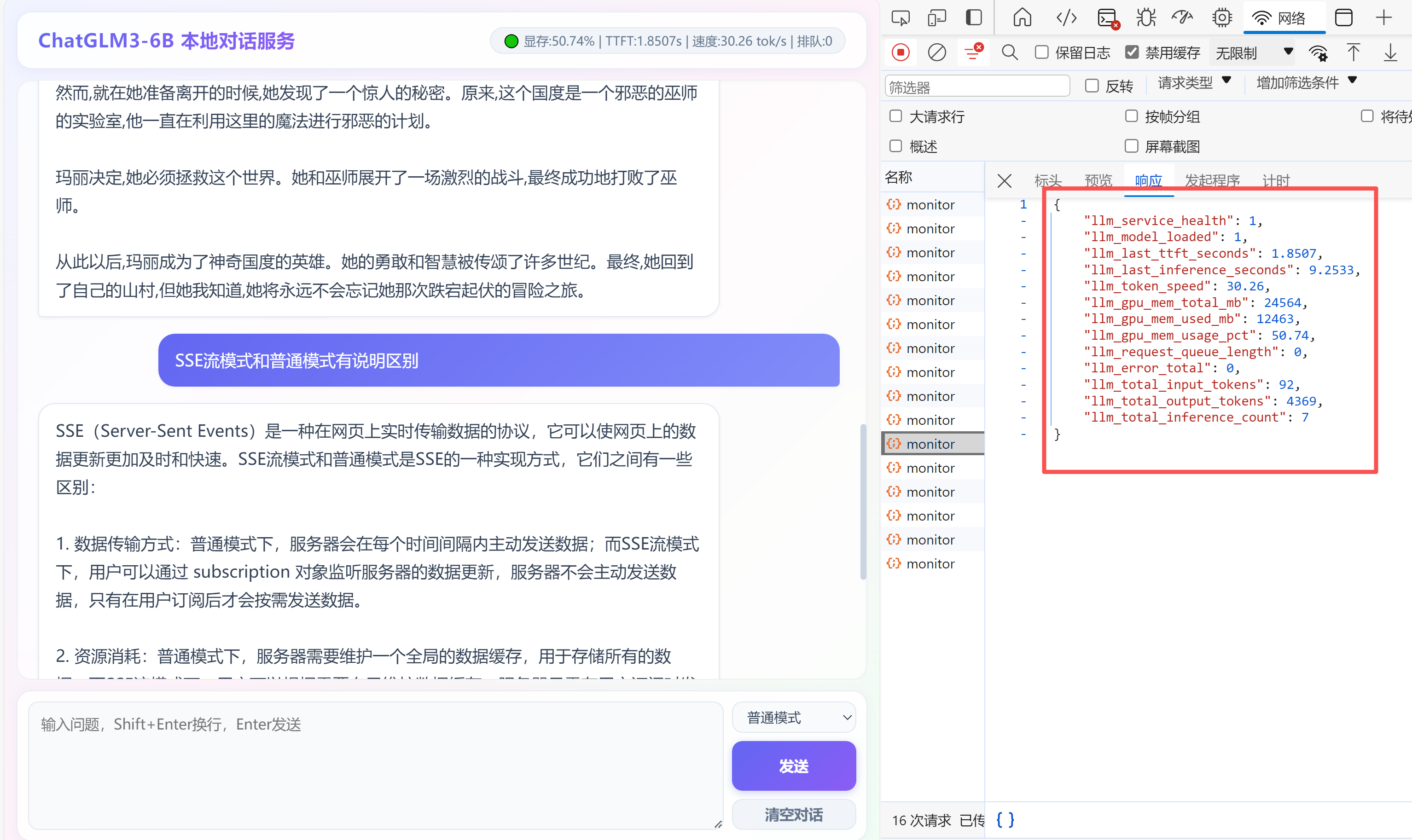1412x840 pixels.
Task: Click the 清空对话 button
Action: [x=794, y=815]
